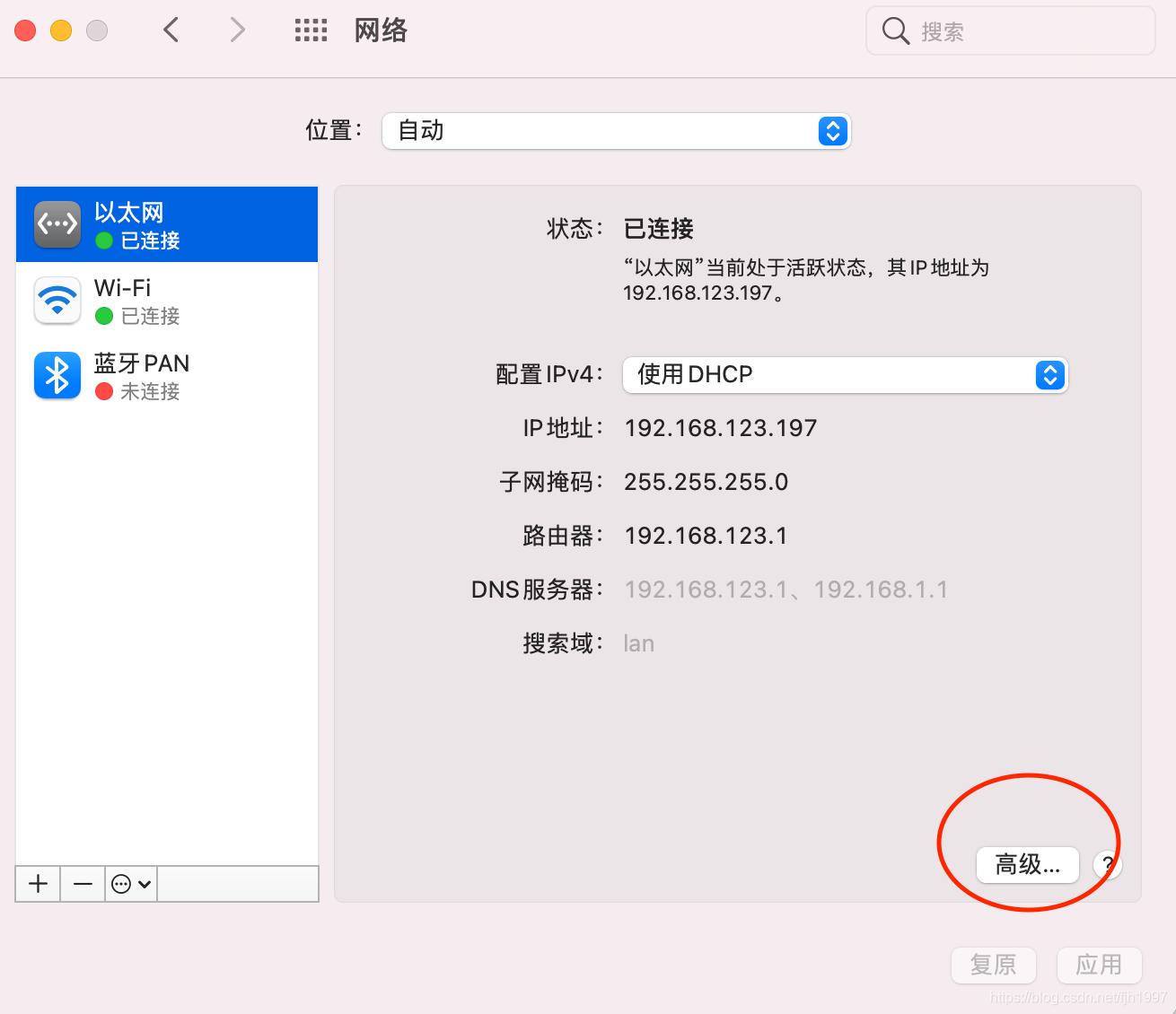1176x1014 pixels.
Task: Open 高级 advanced network settings
Action: 1027,865
